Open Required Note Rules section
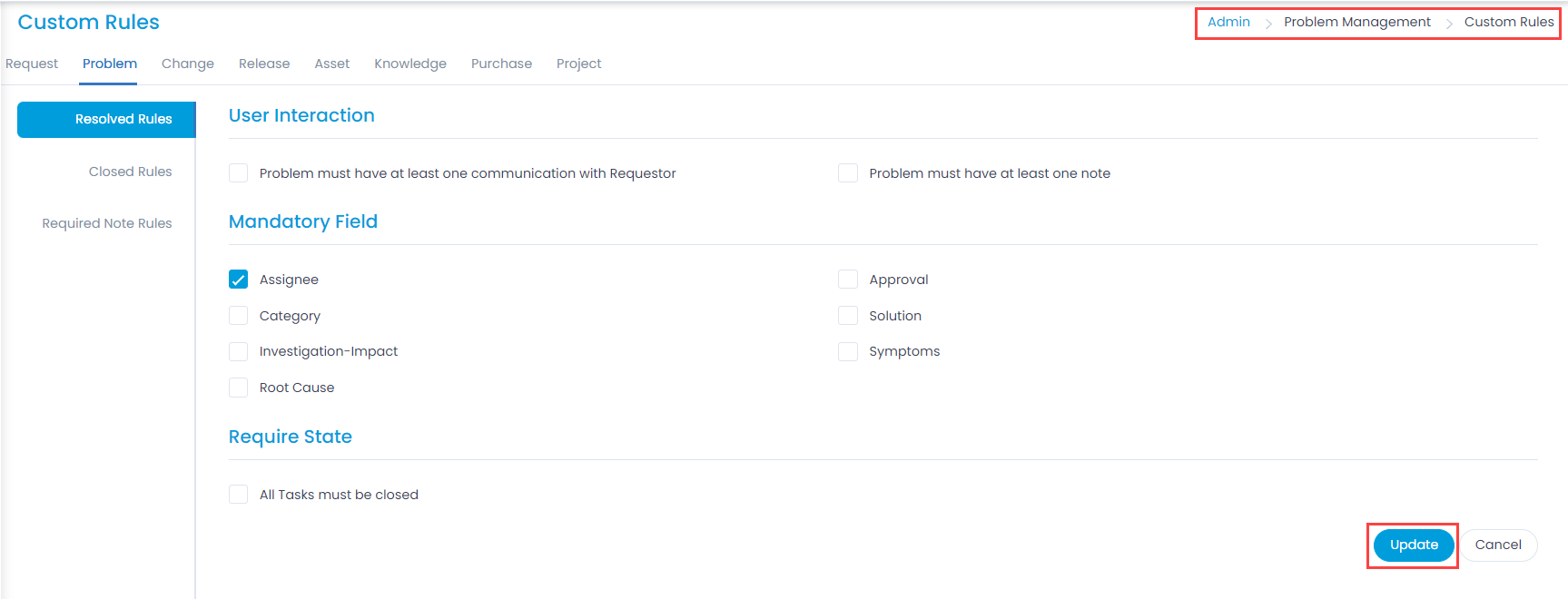This screenshot has height=599, width=1568. 107,223
